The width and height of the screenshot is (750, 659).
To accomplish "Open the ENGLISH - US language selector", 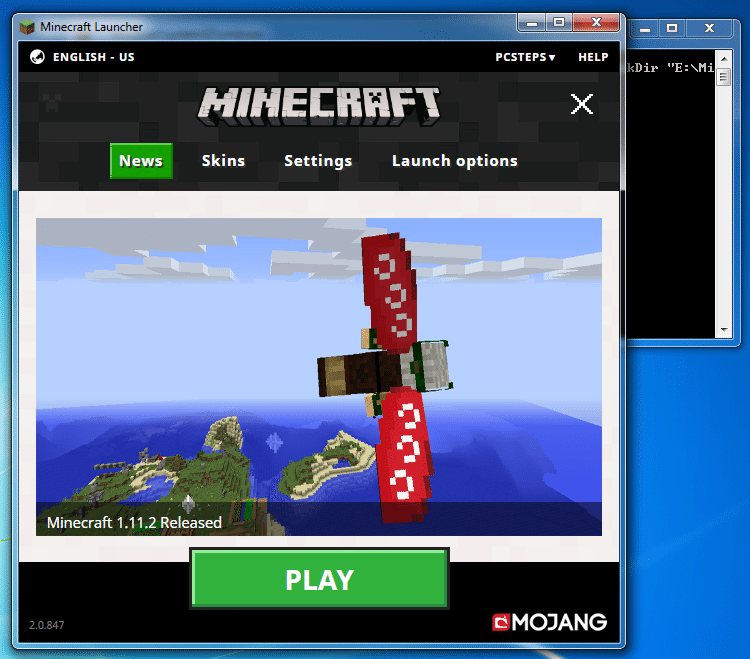I will [93, 57].
